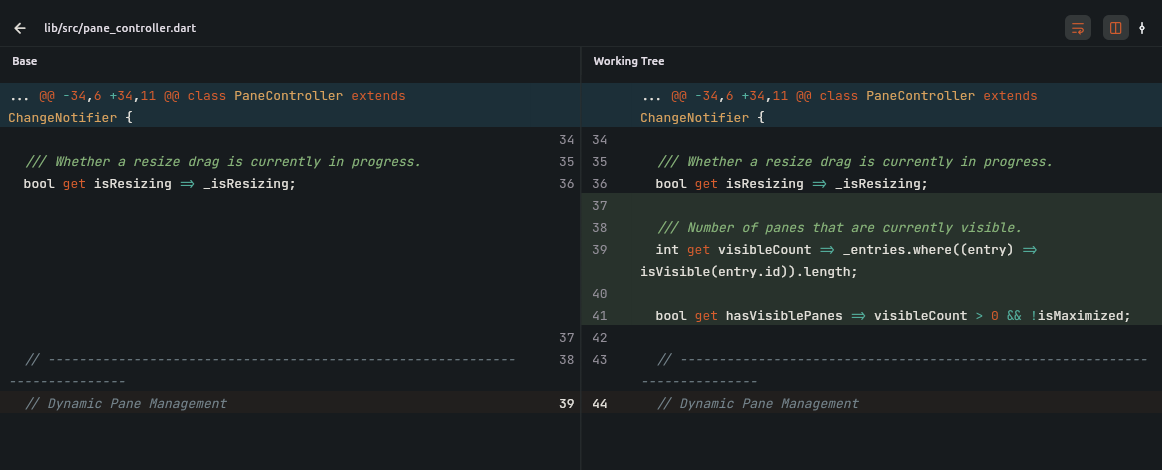
Task: Go back using the left arrow
Action: click(20, 28)
